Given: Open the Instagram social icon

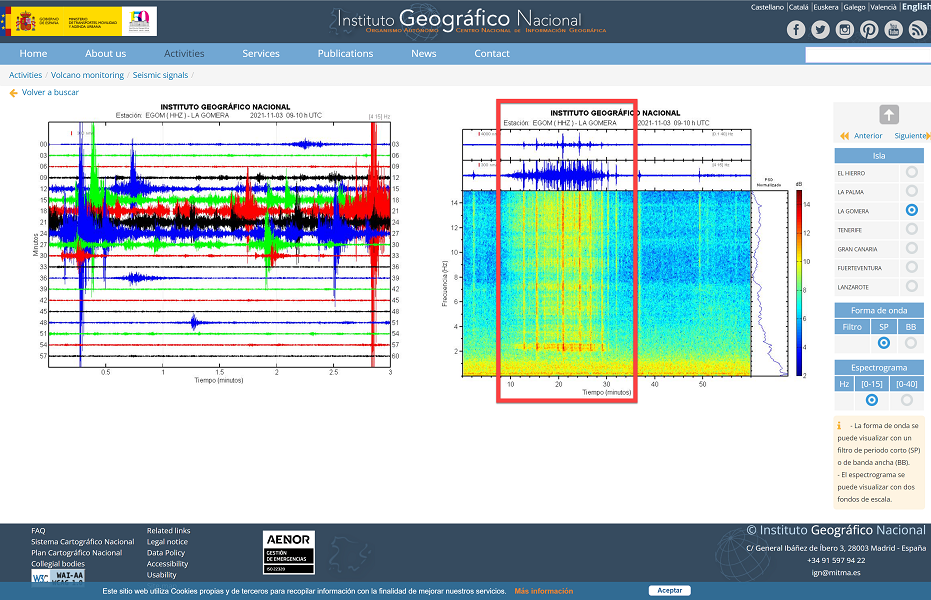Looking at the screenshot, I should click(x=844, y=30).
